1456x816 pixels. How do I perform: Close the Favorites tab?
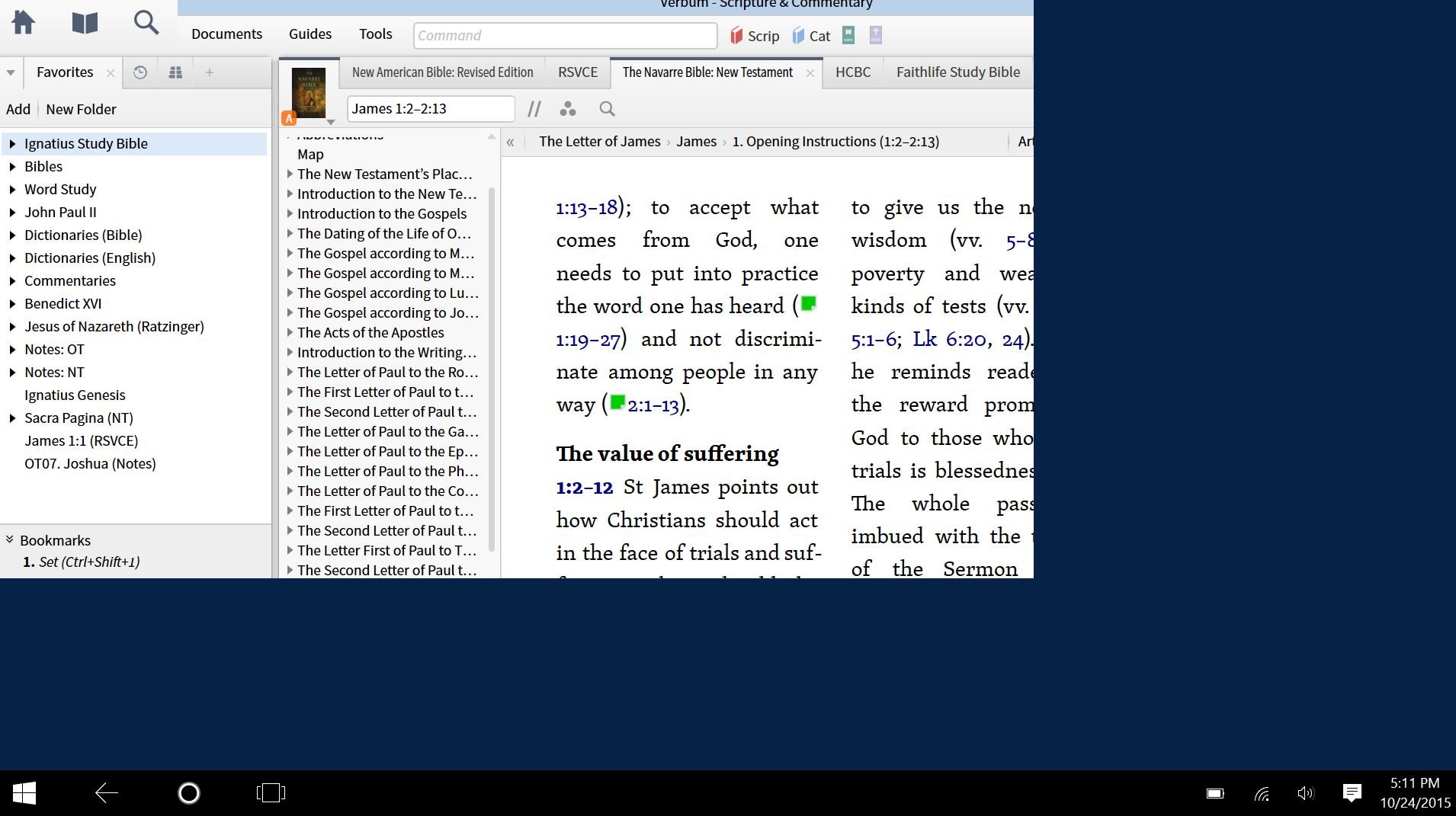click(x=111, y=73)
